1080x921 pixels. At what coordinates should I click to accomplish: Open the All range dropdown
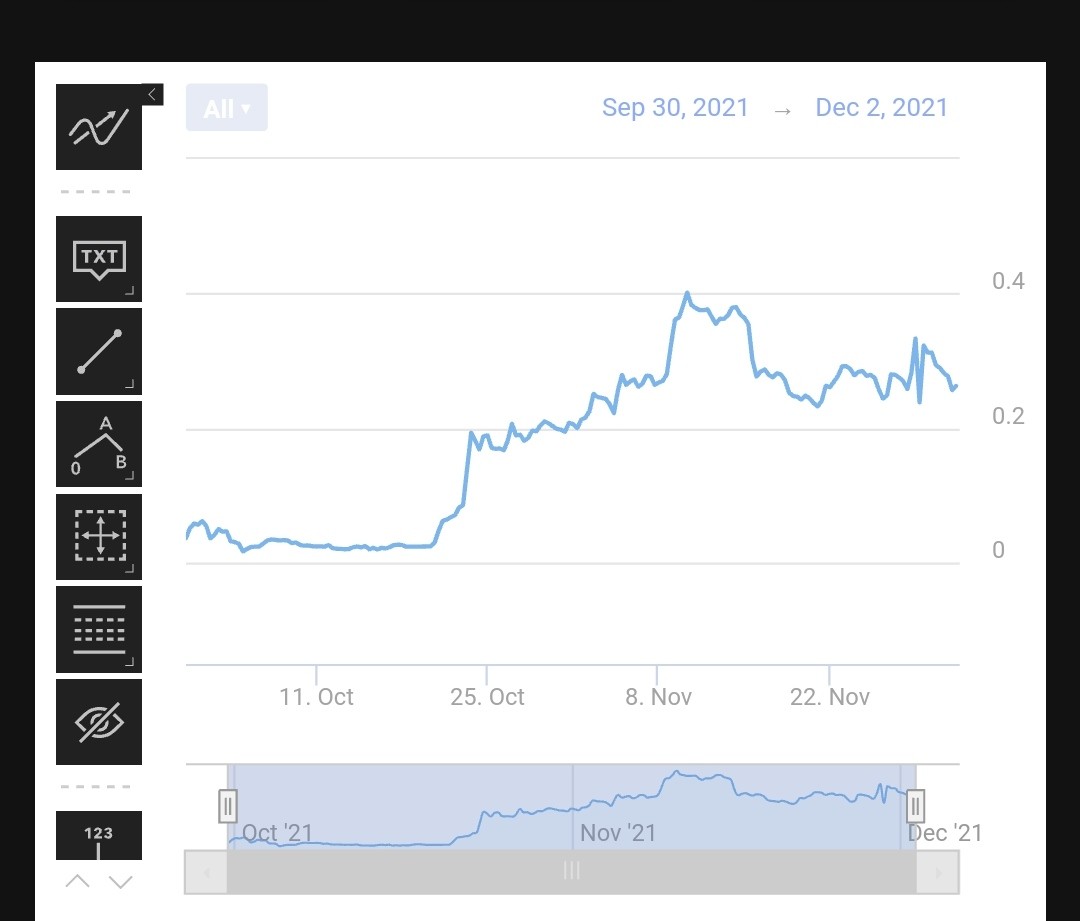227,107
